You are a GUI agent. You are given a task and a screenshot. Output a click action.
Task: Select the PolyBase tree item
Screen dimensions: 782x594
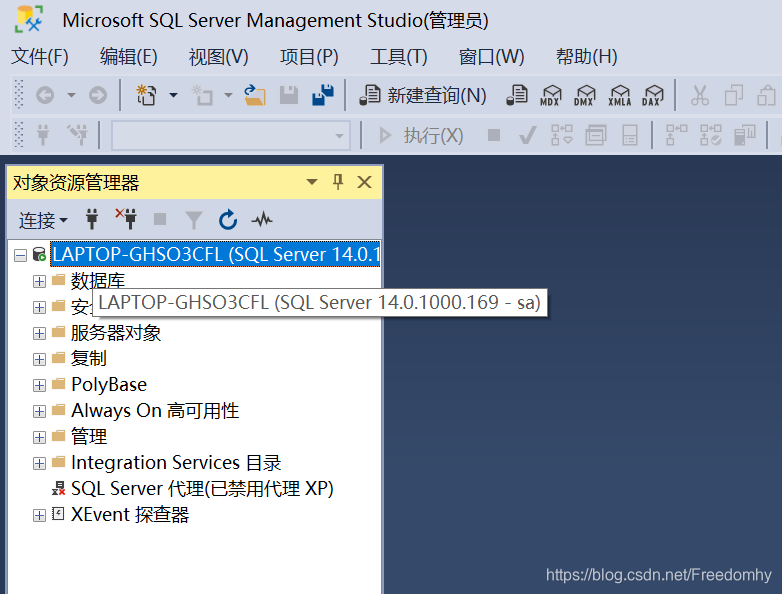(x=109, y=385)
